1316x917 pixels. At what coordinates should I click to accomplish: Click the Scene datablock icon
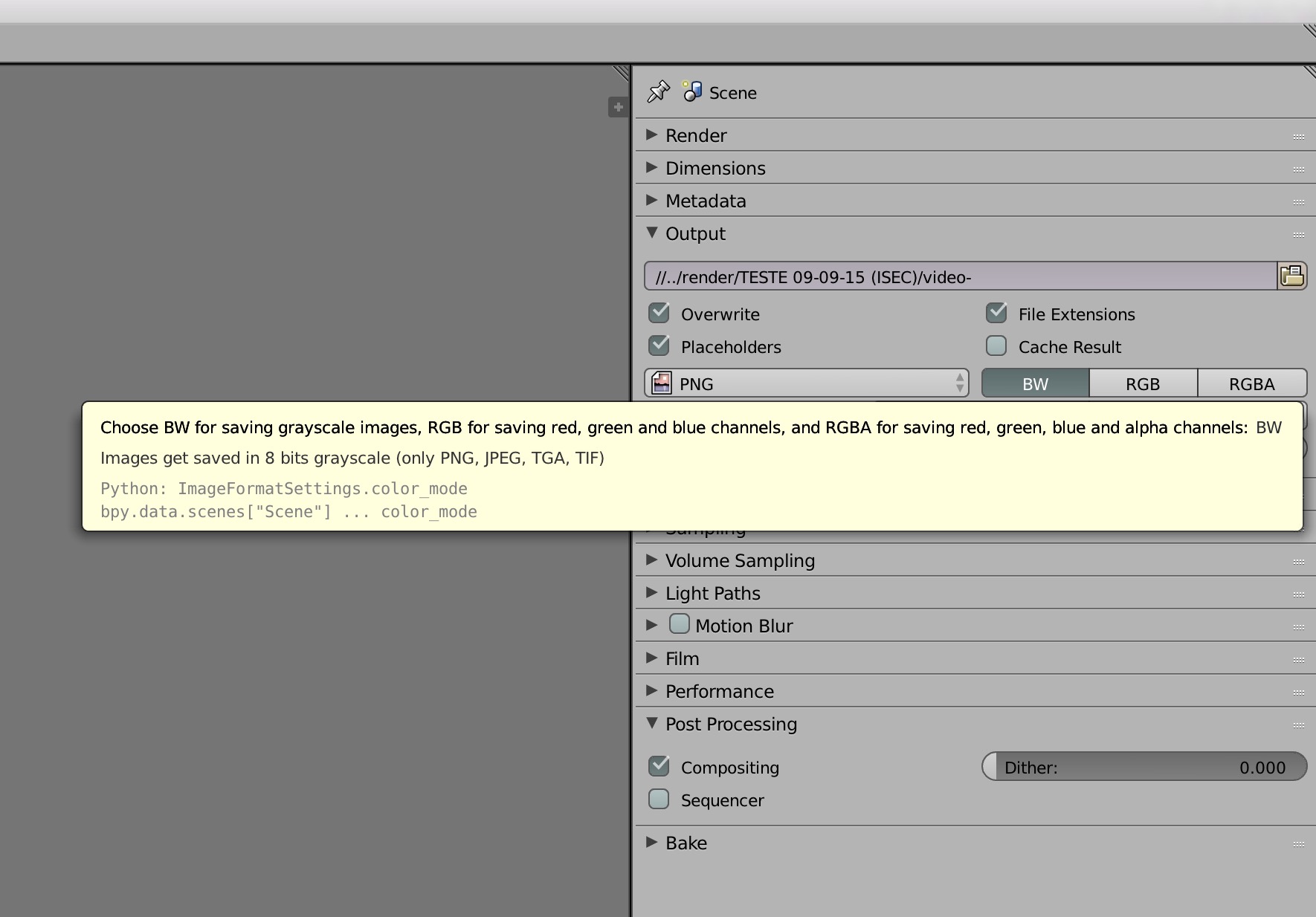pyautogui.click(x=692, y=91)
